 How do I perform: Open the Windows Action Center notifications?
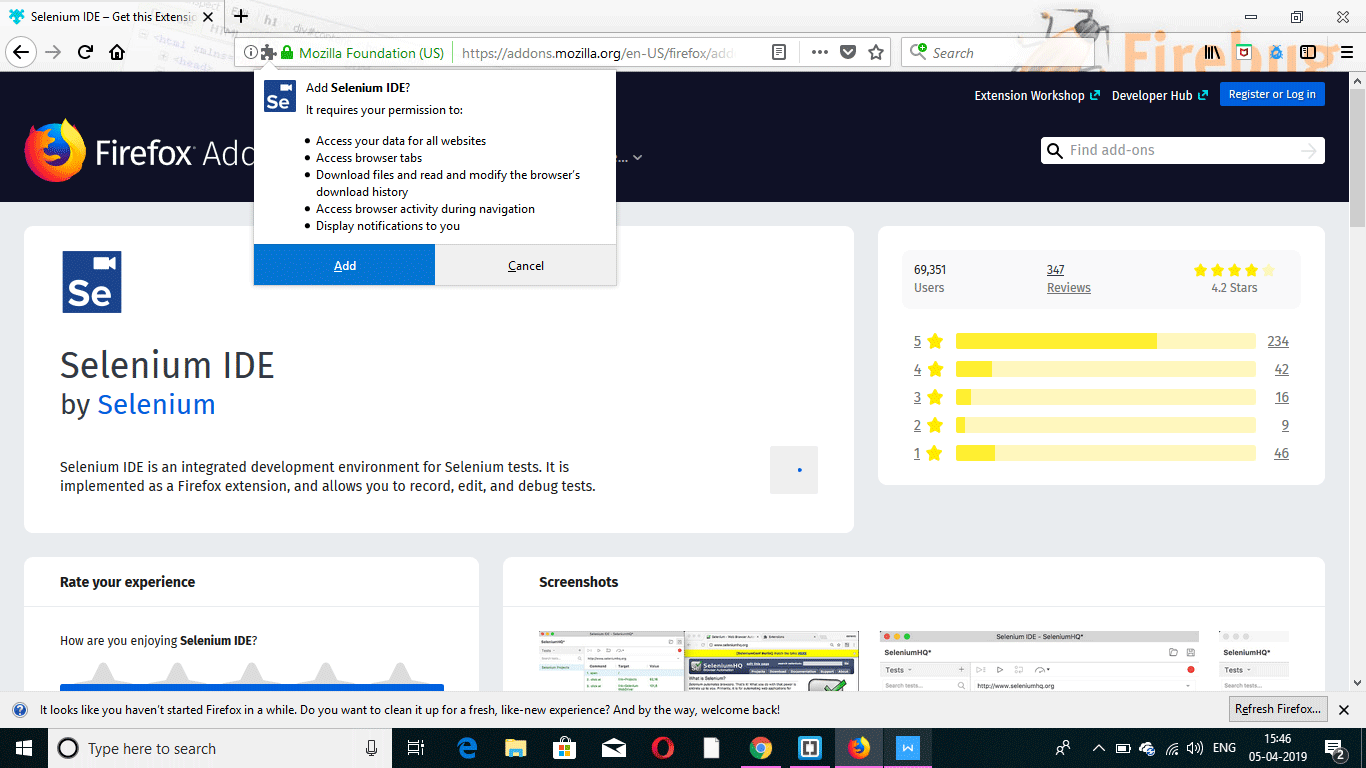[1334, 748]
